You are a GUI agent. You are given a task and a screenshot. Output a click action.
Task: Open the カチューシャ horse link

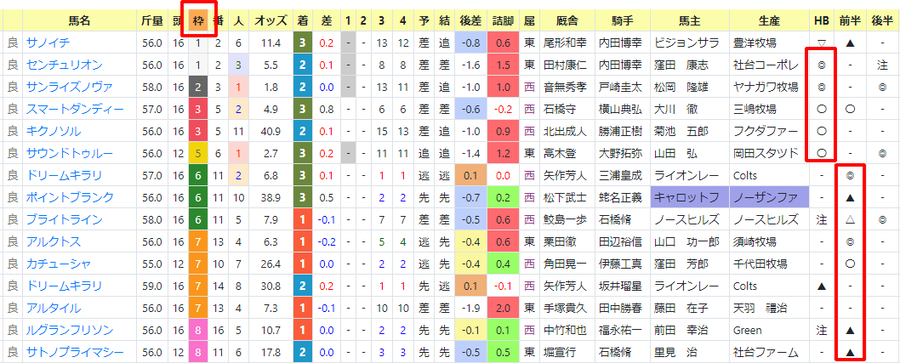coord(58,264)
